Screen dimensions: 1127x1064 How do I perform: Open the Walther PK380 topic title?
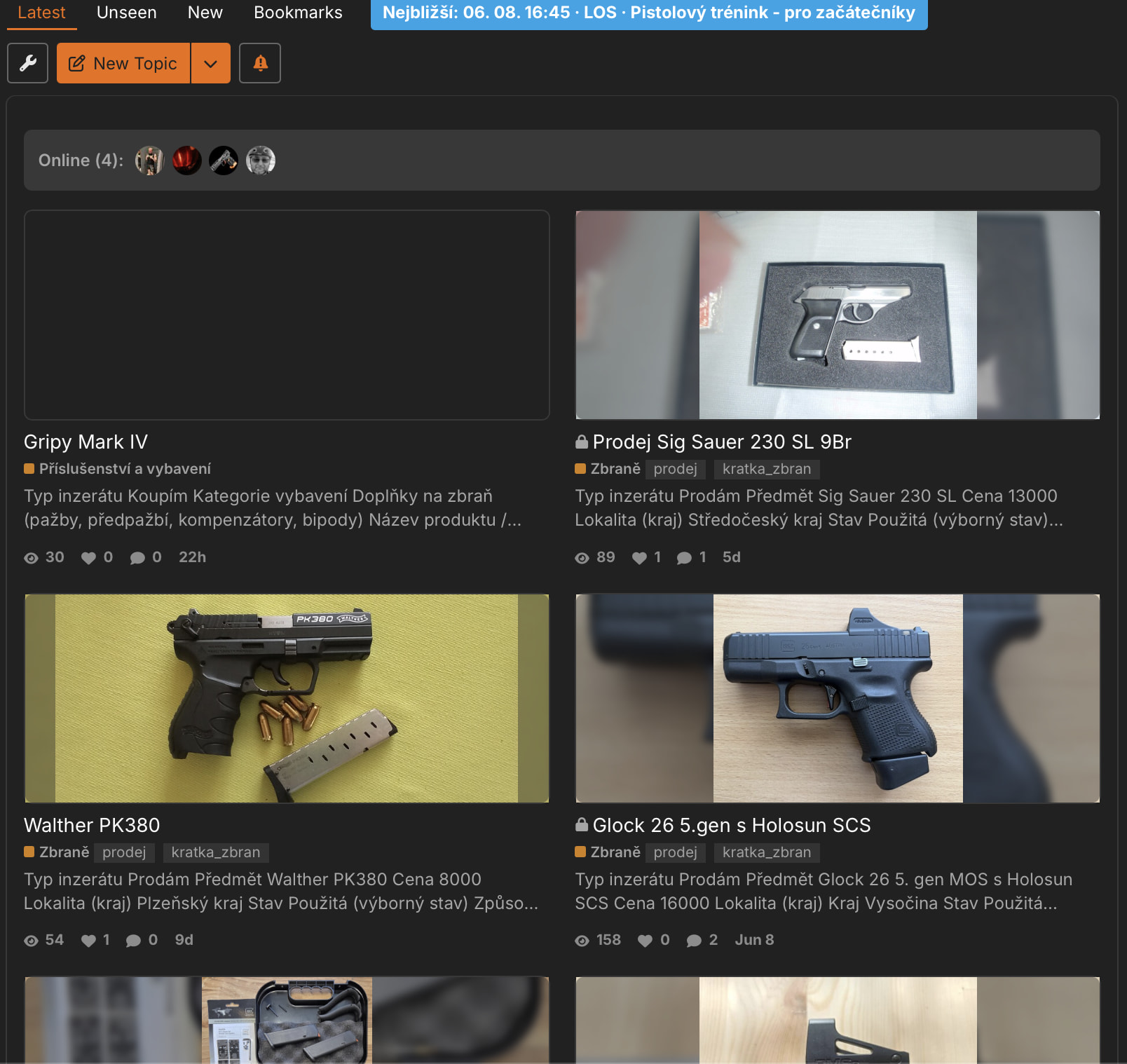tap(92, 826)
